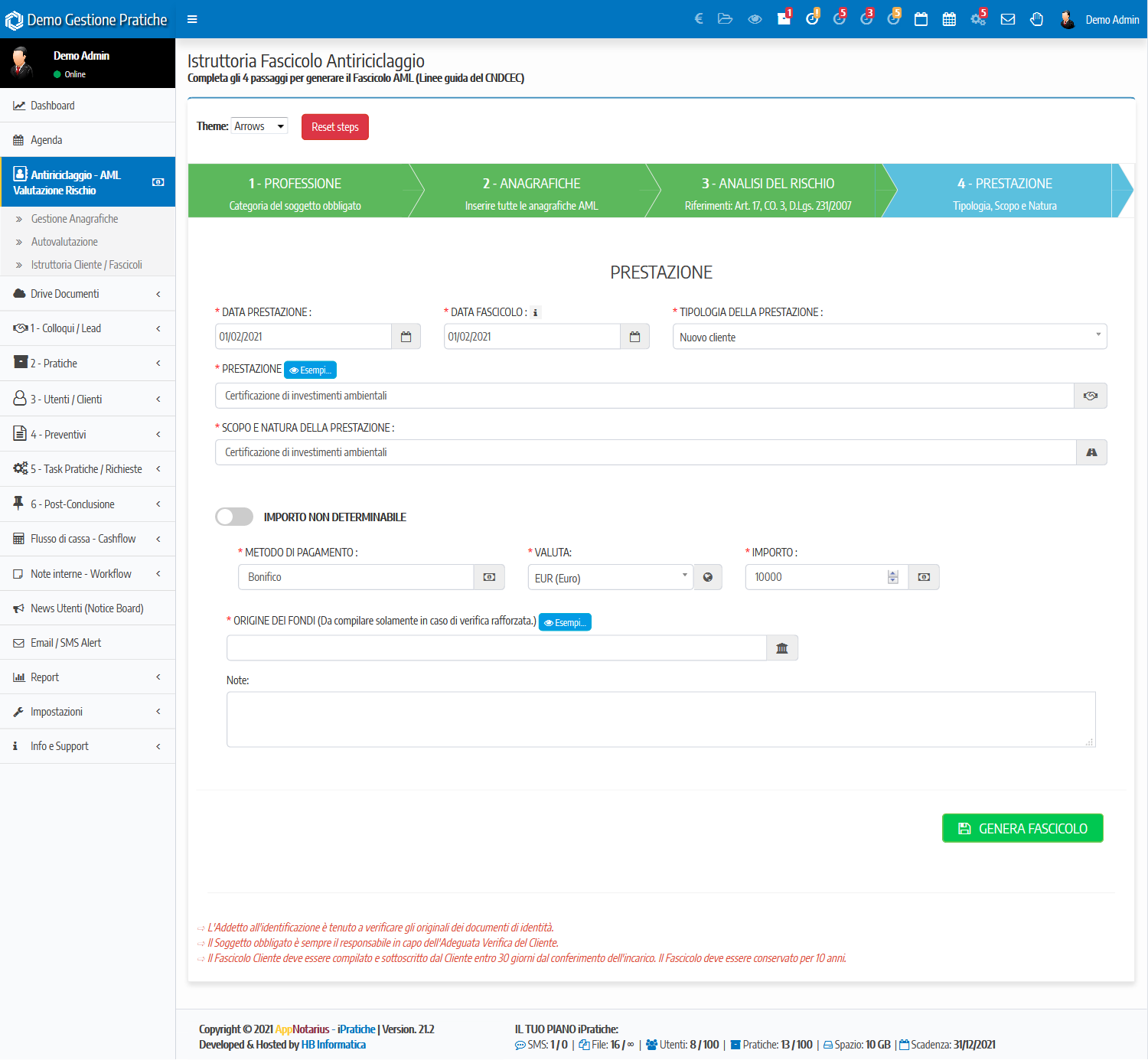Expand the Drive Documenti sidebar menu
Image resolution: width=1148 pixels, height=1060 pixels.
click(87, 294)
